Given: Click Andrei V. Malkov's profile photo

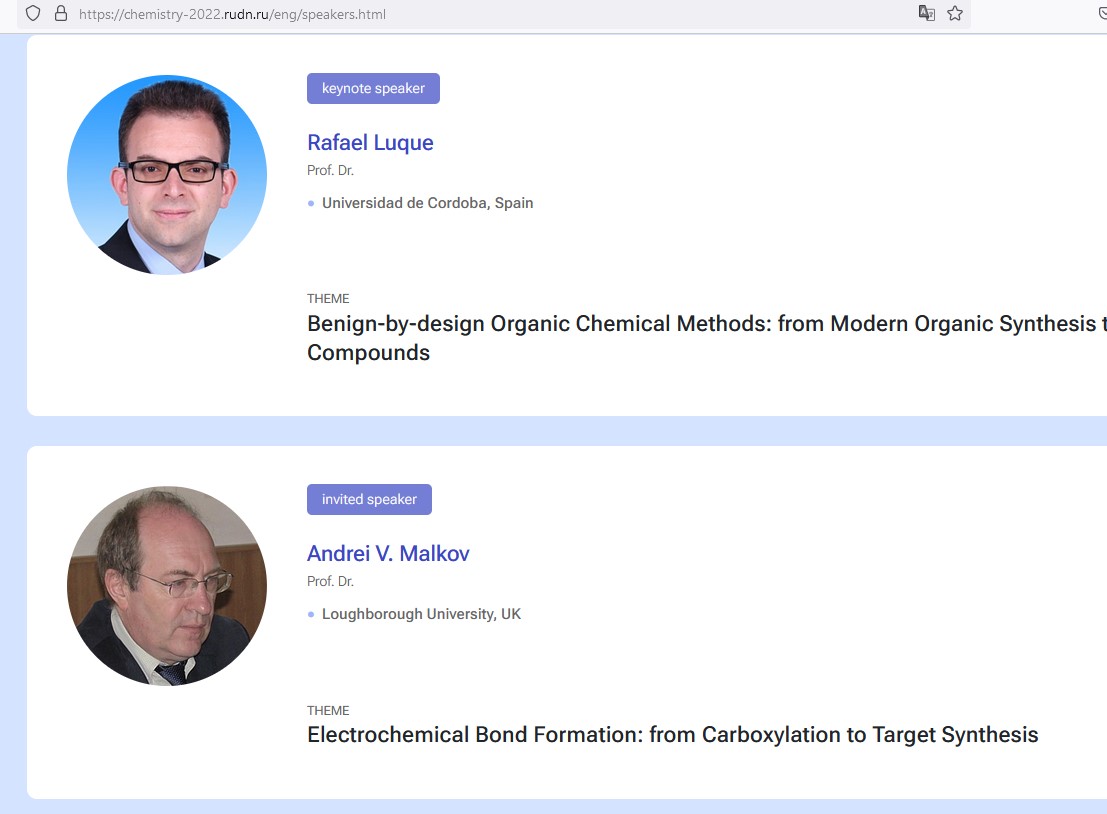Looking at the screenshot, I should [x=167, y=586].
